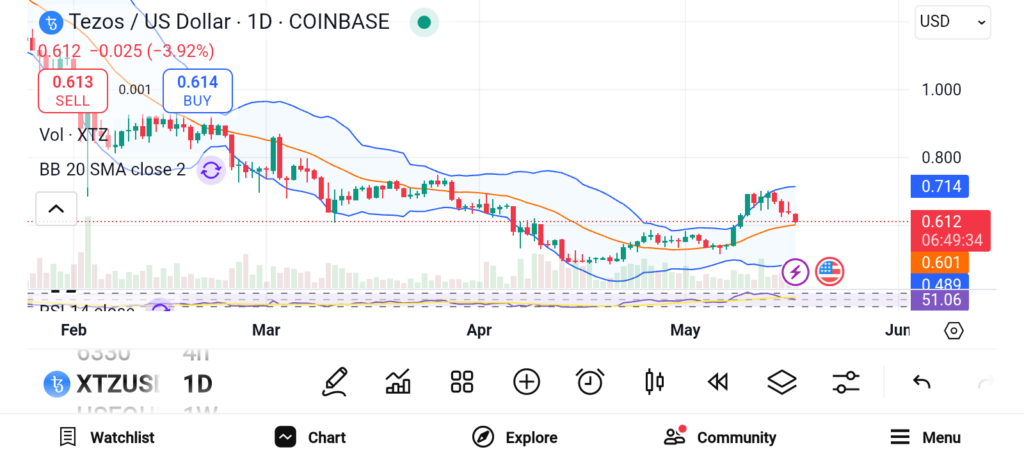Screen dimensions: 1024x461
Task: Collapse the indicator legend chevron
Action: (56, 209)
